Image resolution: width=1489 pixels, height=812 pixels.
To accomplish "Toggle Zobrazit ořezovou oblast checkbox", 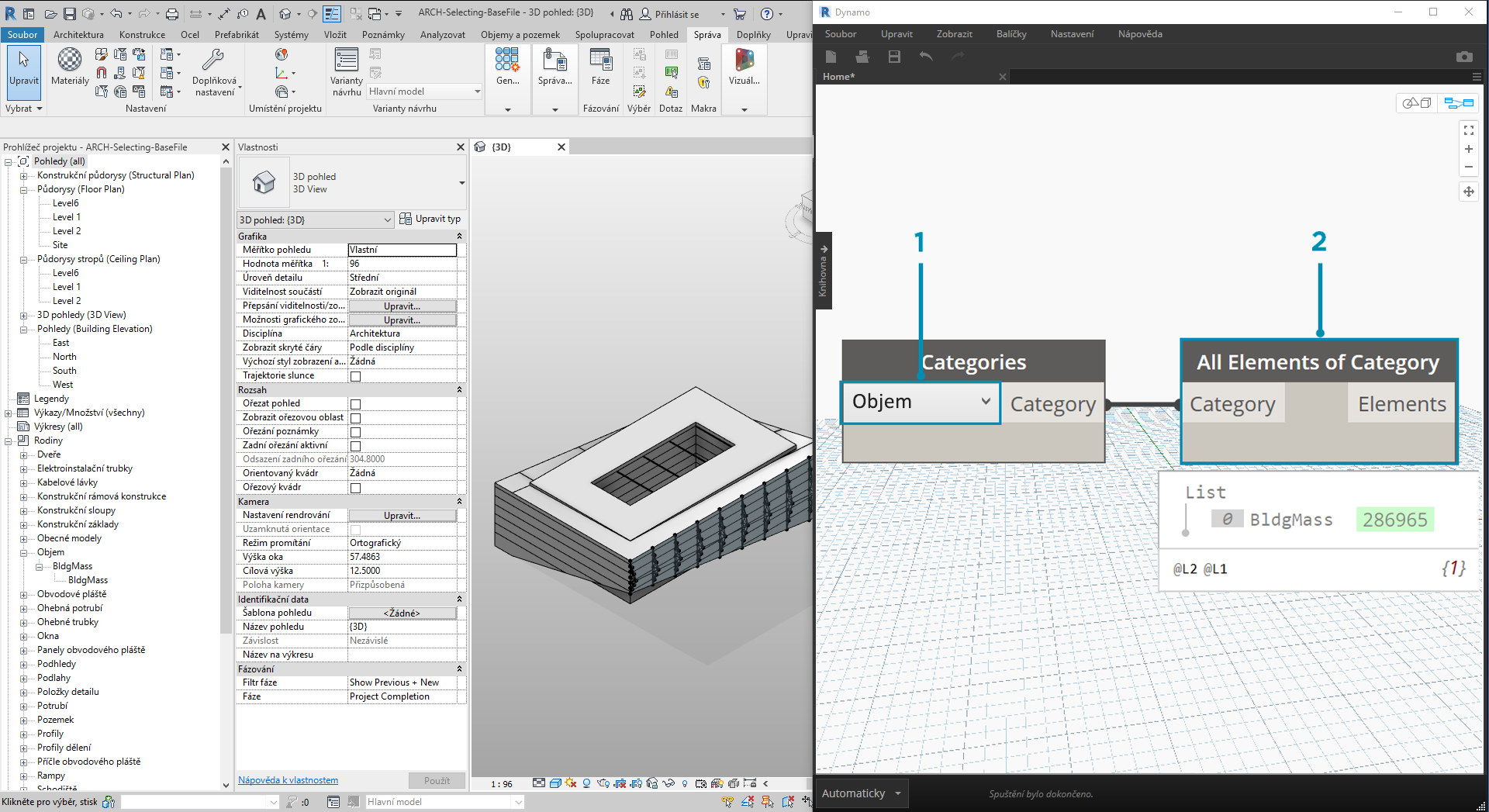I will point(355,418).
